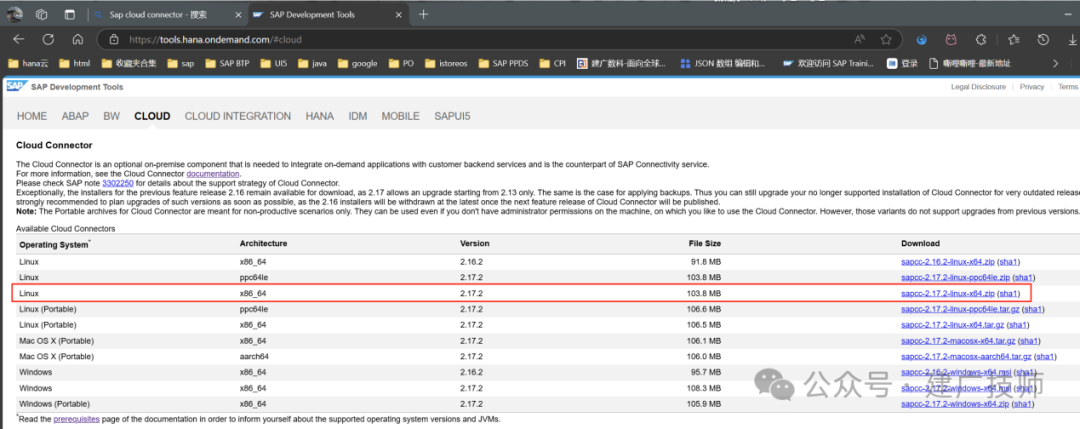Open the extensions puzzle icon
The height and width of the screenshot is (429, 1080).
coord(982,39)
